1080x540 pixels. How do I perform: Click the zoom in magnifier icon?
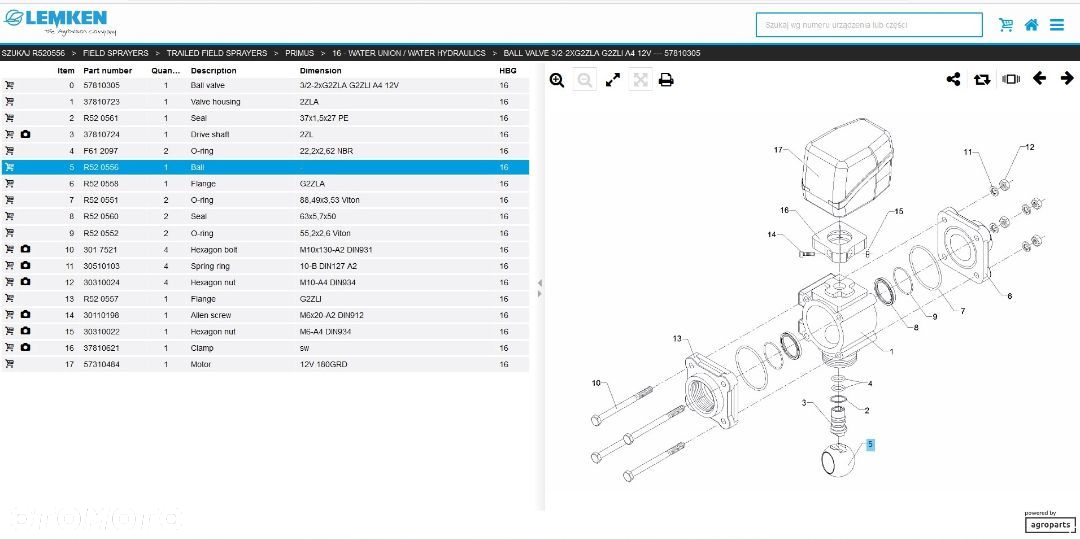point(557,80)
